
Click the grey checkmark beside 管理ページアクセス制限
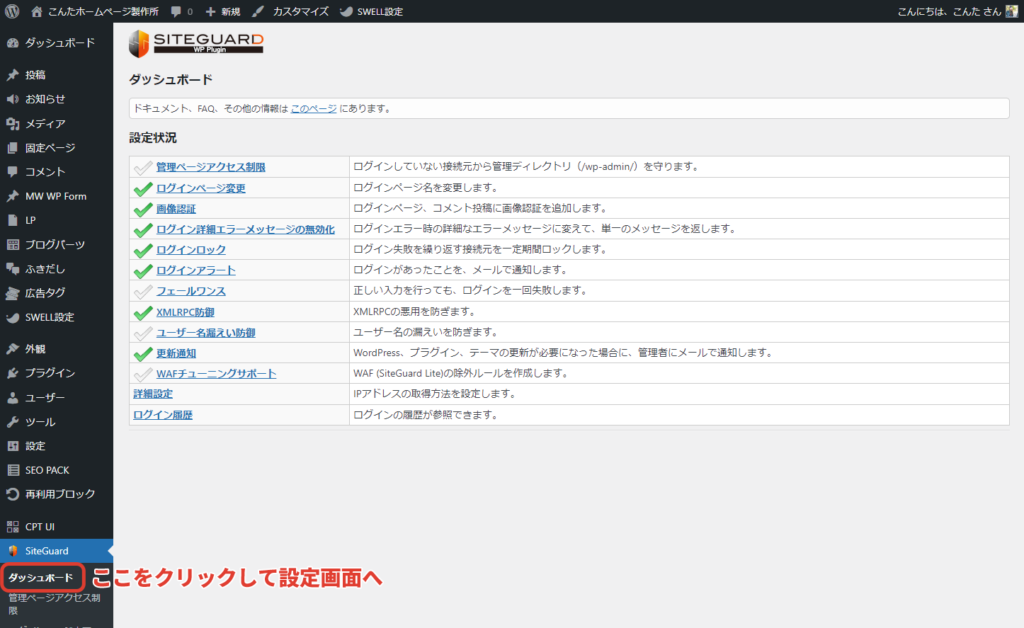coord(142,168)
